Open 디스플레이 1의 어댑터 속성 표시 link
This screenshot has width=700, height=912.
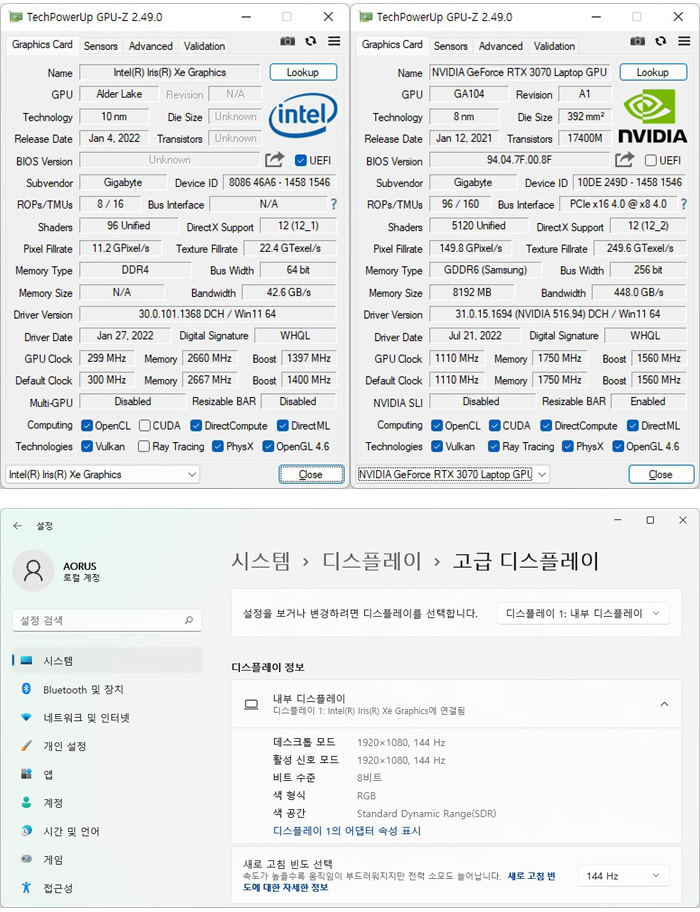coord(347,831)
